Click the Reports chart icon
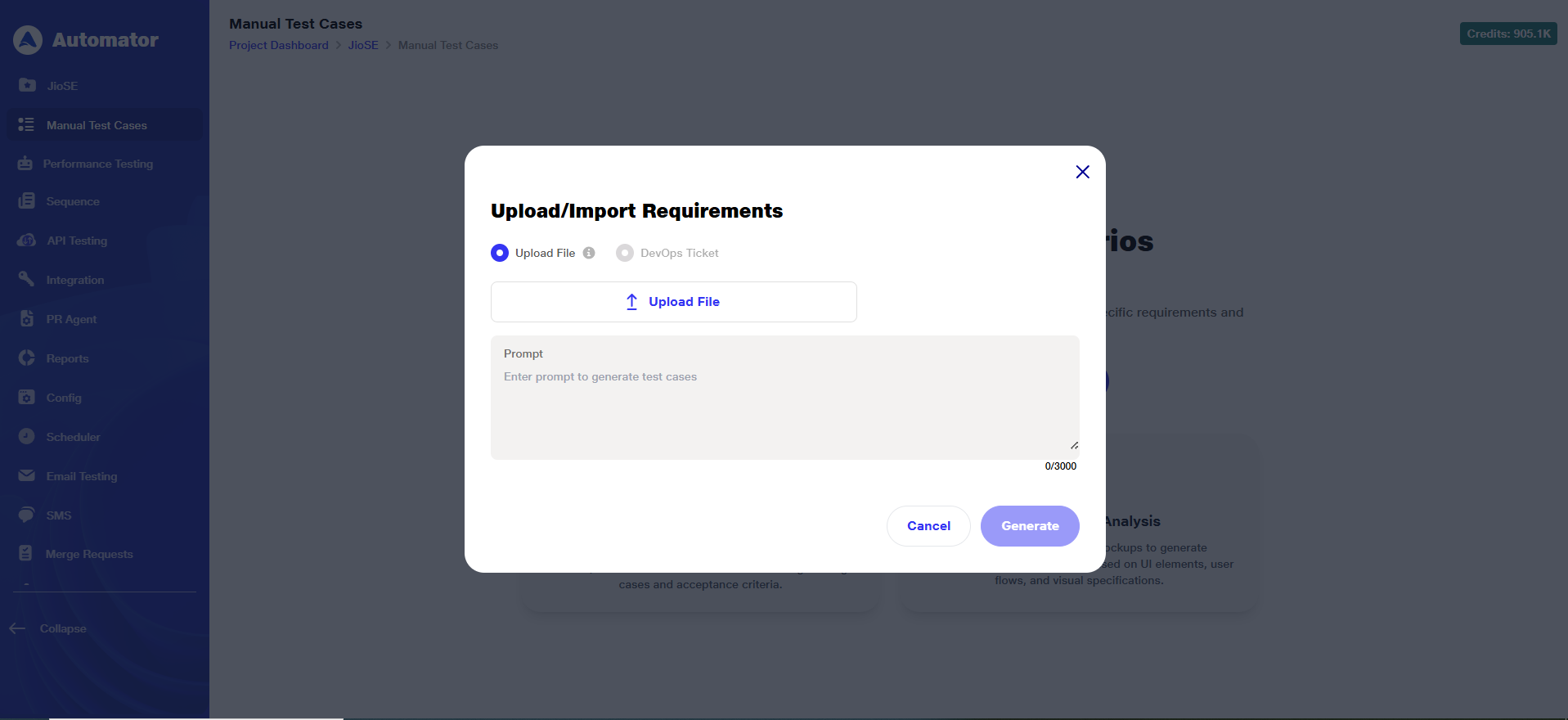Image resolution: width=1568 pixels, height=720 pixels. [27, 358]
